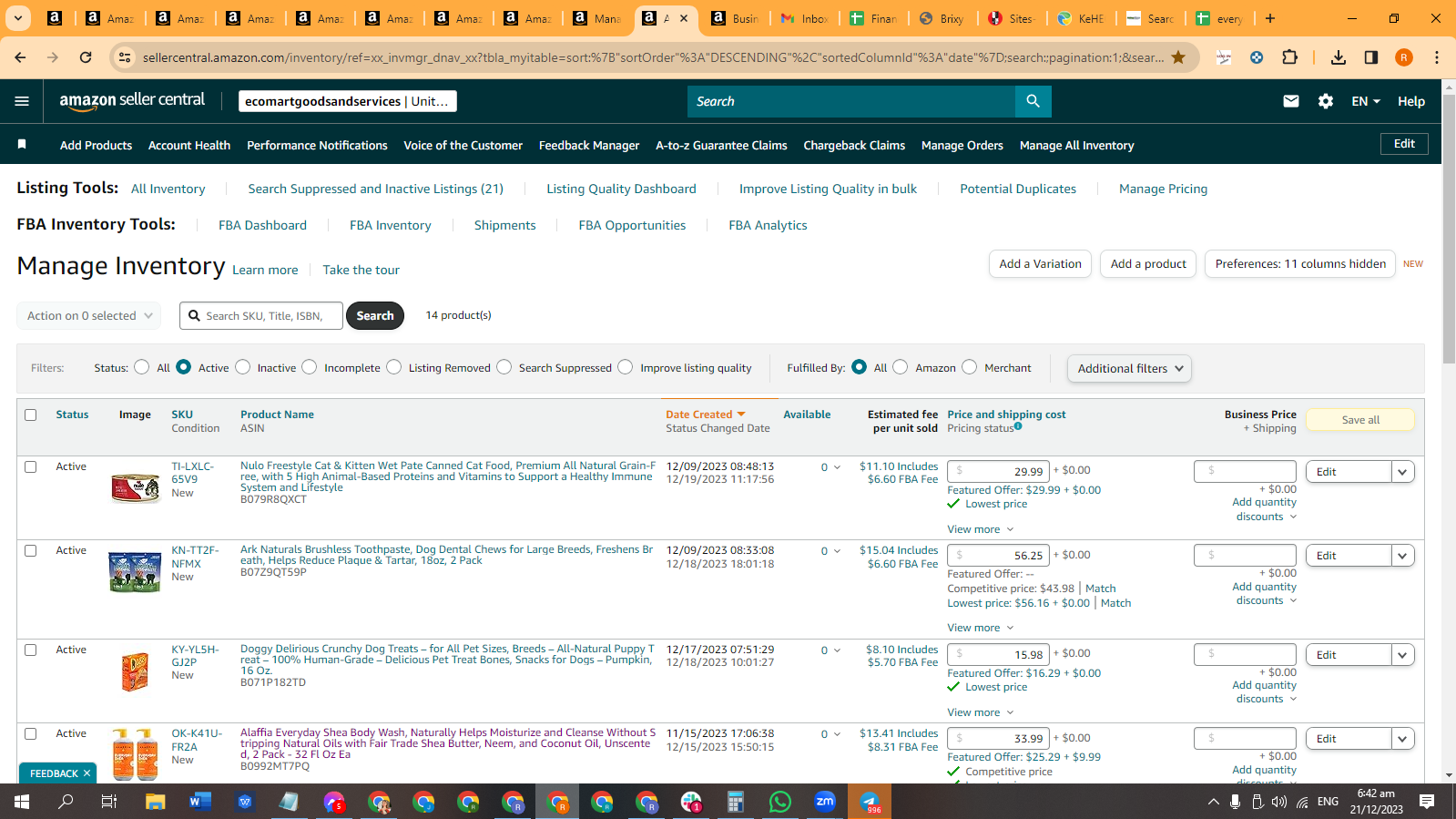Image resolution: width=1456 pixels, height=819 pixels.
Task: Open Chrome downloads icon
Action: 1338,57
